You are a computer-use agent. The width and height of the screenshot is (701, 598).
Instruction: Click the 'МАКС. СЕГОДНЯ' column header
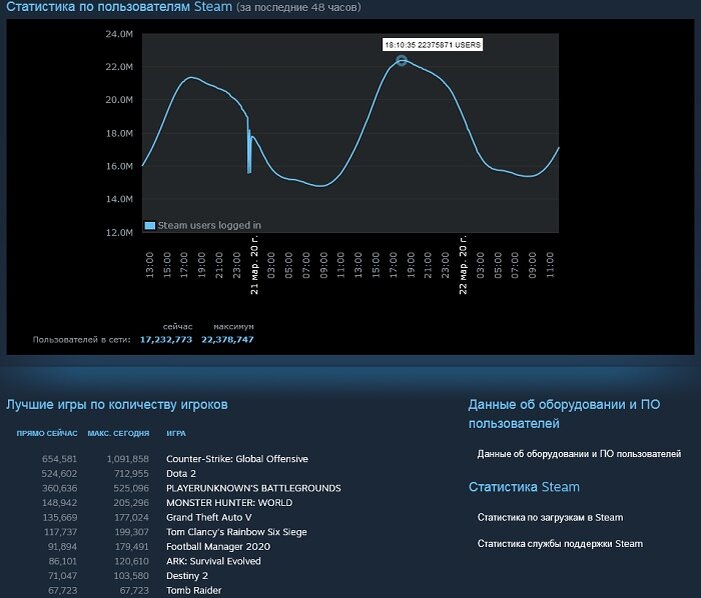pyautogui.click(x=118, y=434)
